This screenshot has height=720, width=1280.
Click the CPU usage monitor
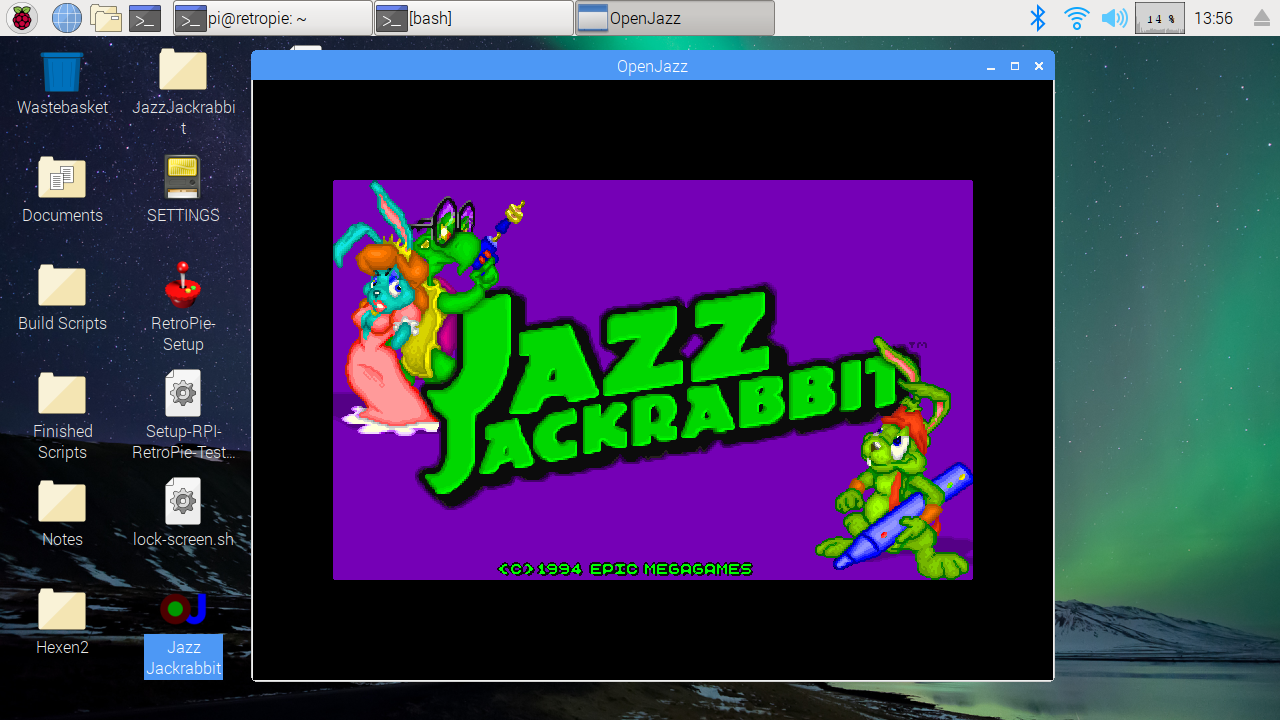pos(1160,18)
